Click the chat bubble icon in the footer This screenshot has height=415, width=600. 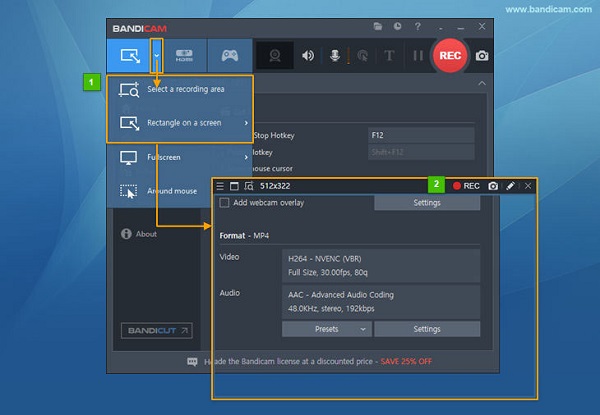pyautogui.click(x=192, y=361)
